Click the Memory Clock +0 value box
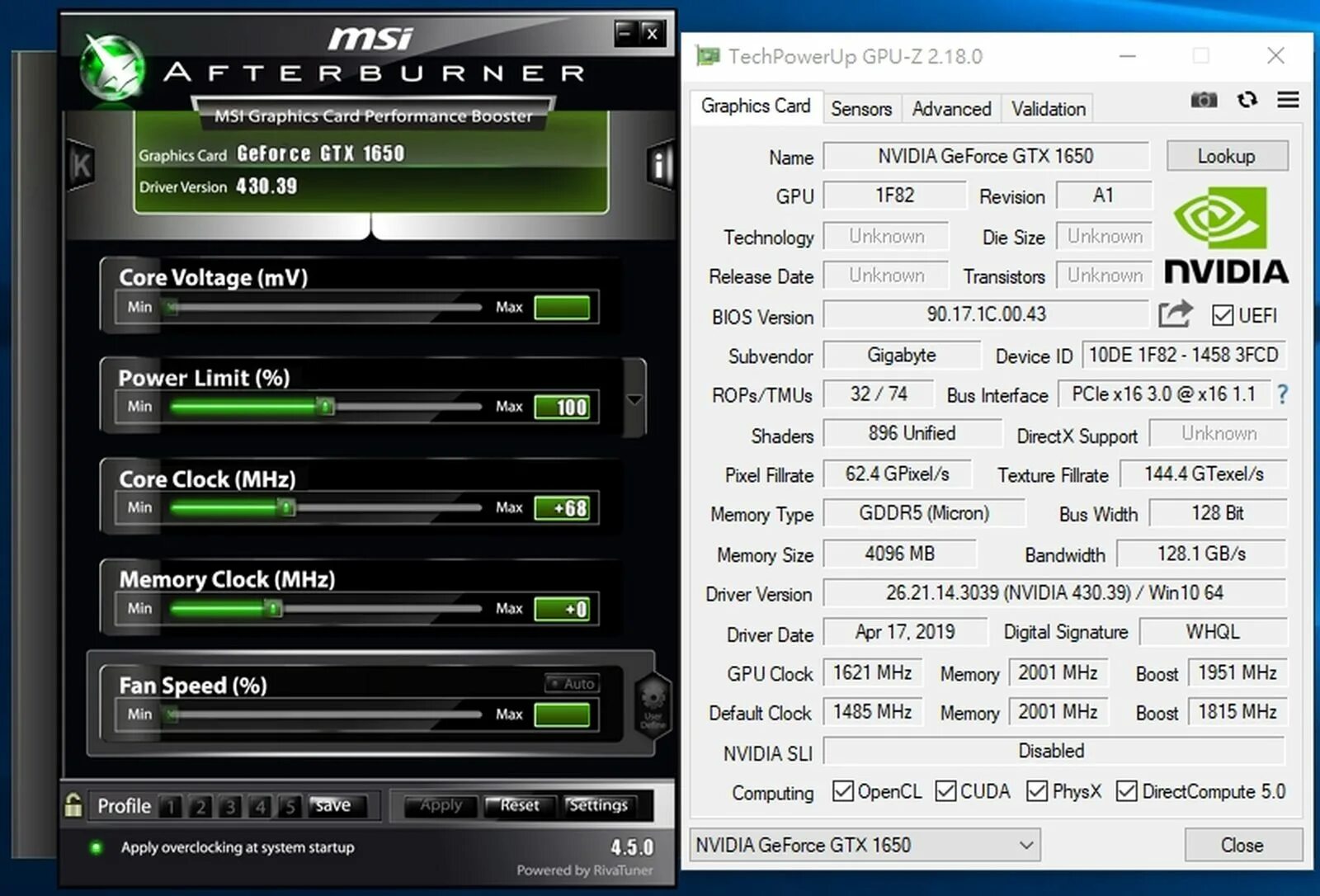This screenshot has width=1320, height=896. coord(562,609)
